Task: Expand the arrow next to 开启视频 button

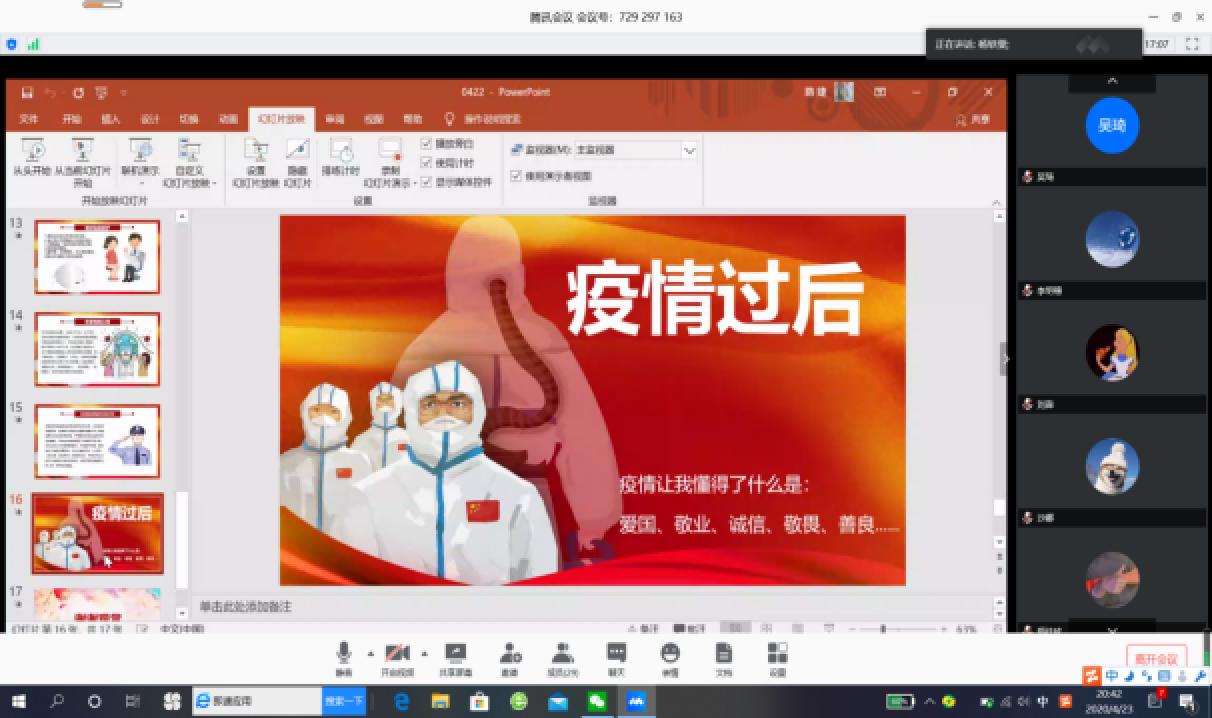Action: [424, 654]
